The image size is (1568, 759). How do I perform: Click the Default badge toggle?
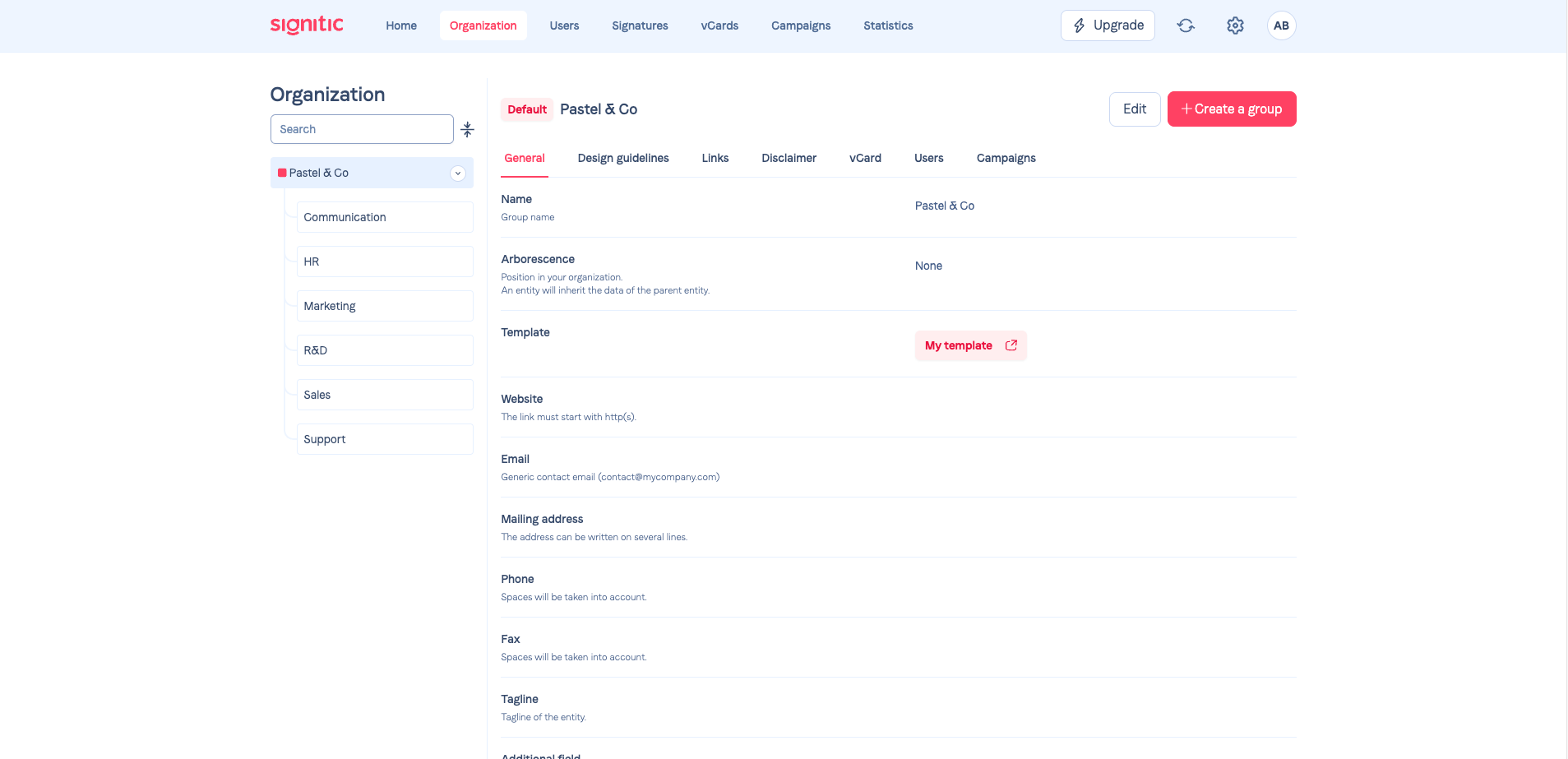(526, 109)
